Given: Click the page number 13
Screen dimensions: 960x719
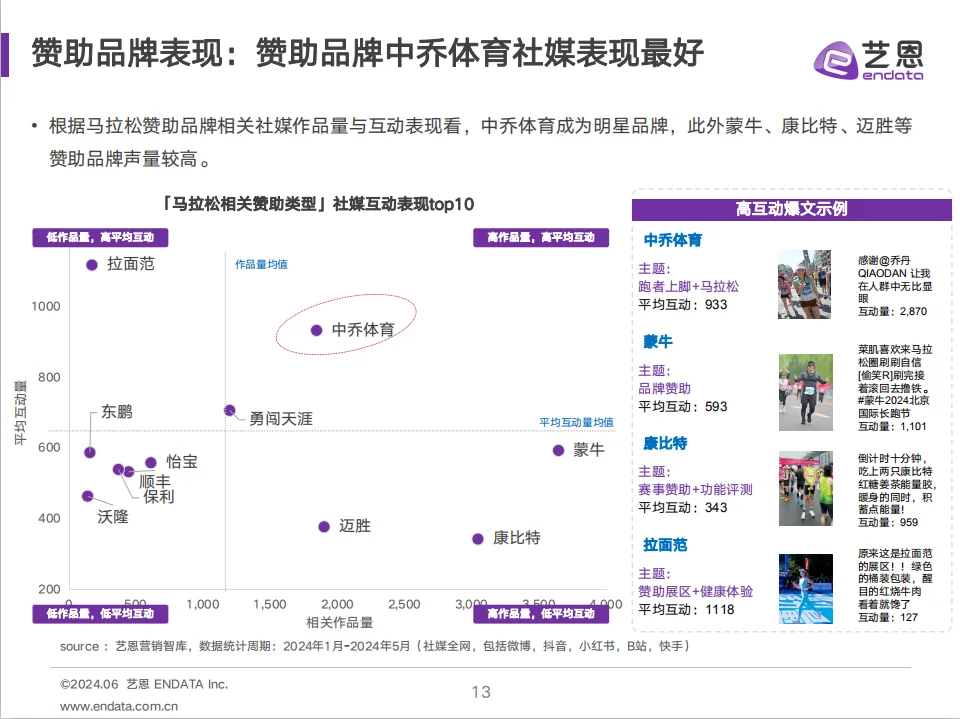Looking at the screenshot, I should pyautogui.click(x=481, y=692).
